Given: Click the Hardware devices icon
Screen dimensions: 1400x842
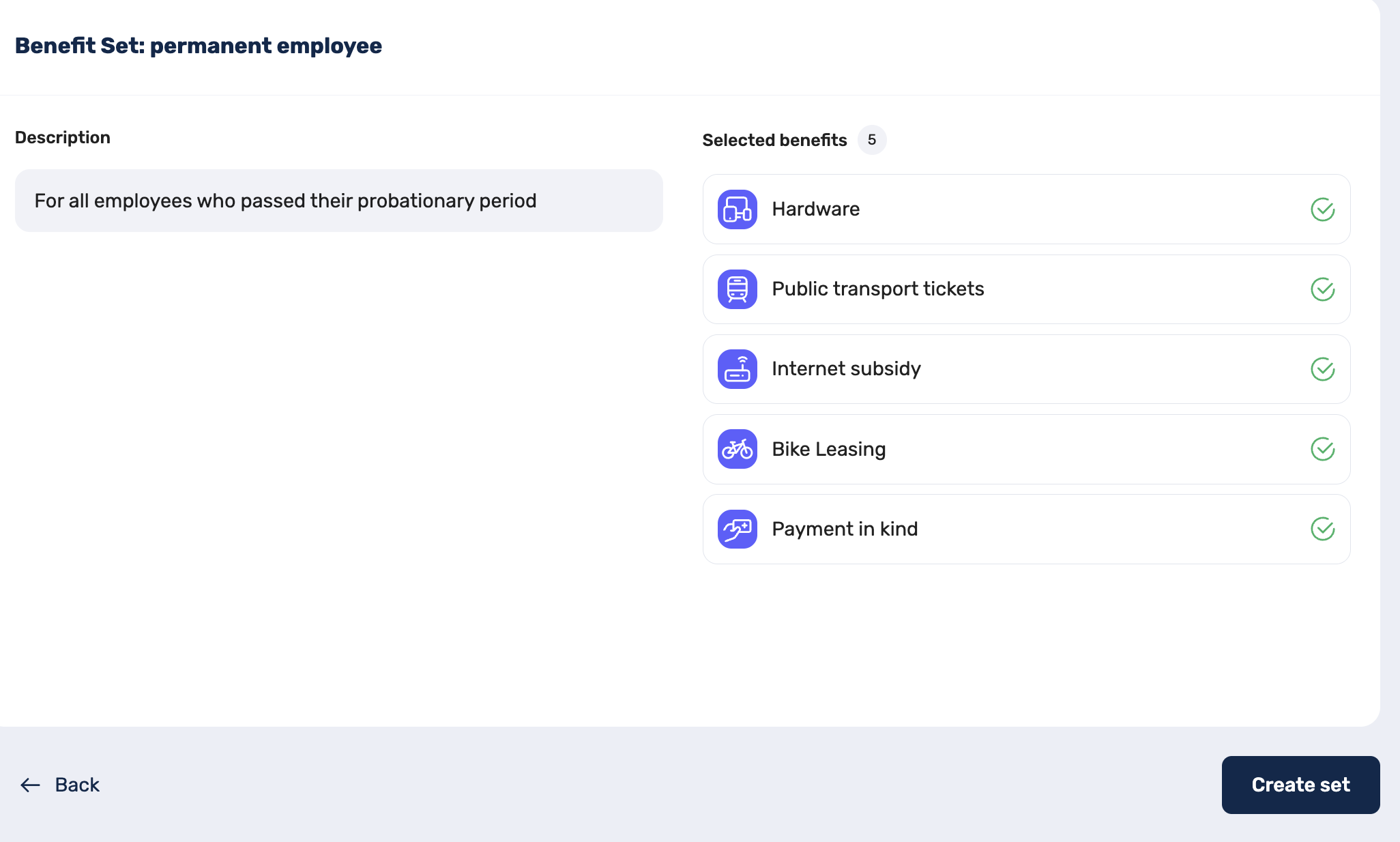Looking at the screenshot, I should [737, 209].
